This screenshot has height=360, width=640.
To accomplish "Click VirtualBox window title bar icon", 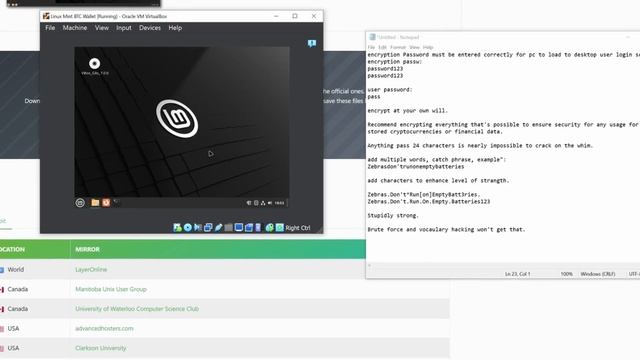I will pos(46,16).
